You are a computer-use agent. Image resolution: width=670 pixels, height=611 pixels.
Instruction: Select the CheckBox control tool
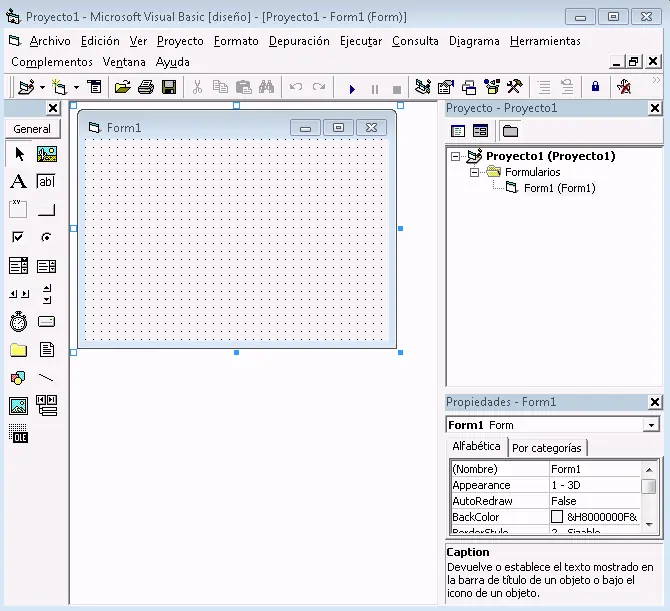point(18,237)
